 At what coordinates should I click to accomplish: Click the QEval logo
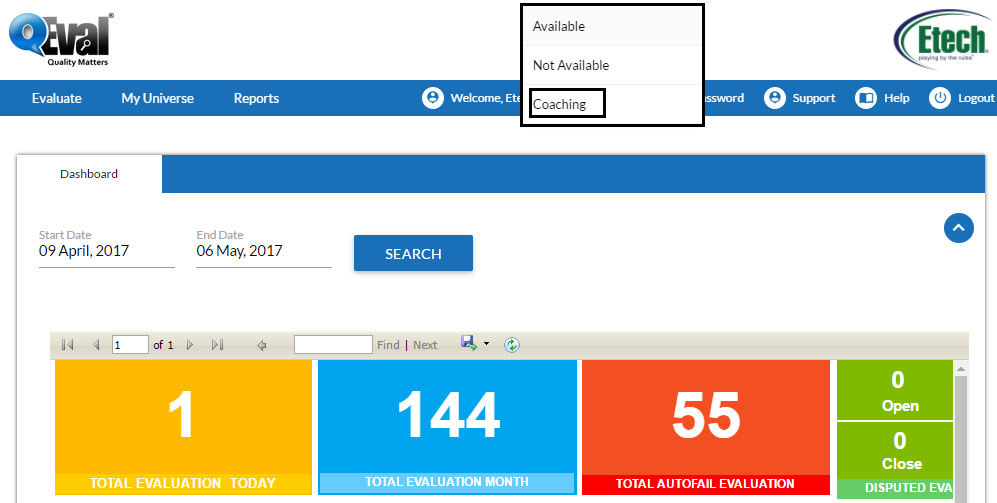point(61,39)
